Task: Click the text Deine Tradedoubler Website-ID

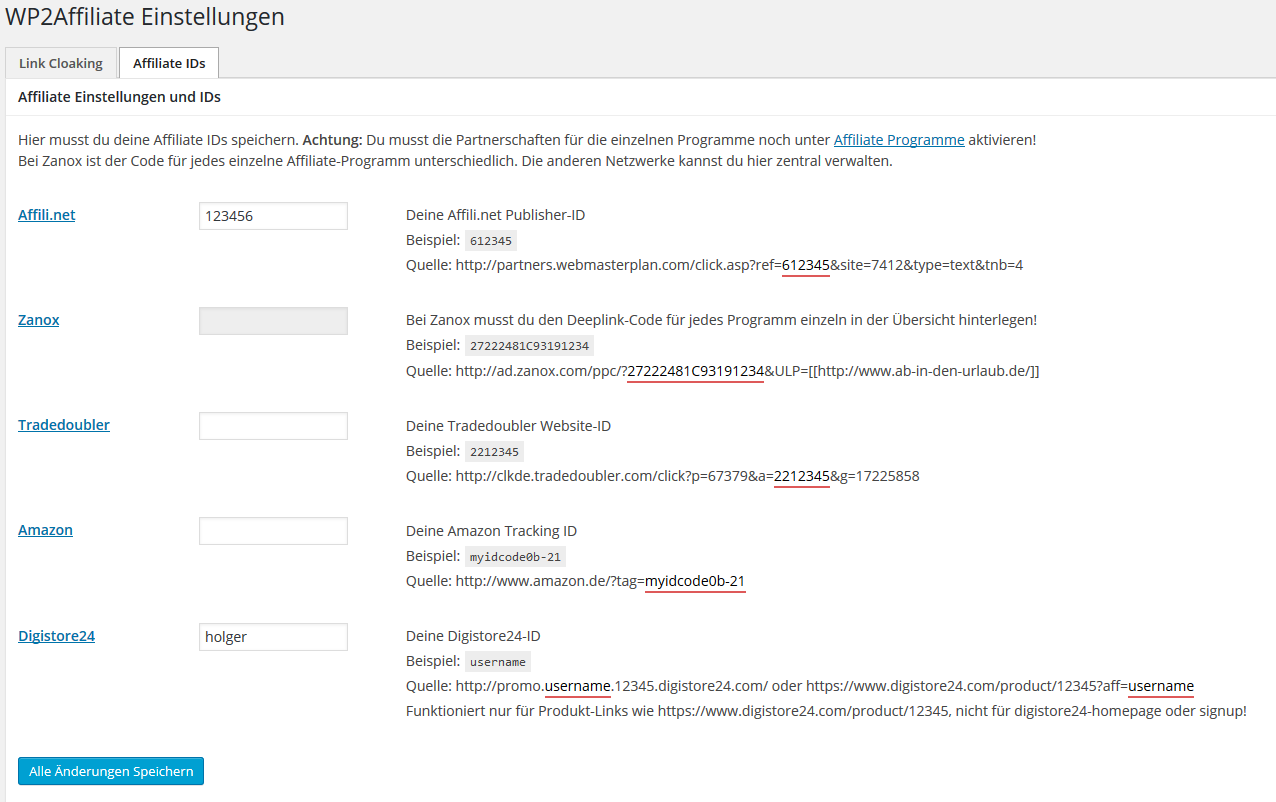Action: coord(508,426)
